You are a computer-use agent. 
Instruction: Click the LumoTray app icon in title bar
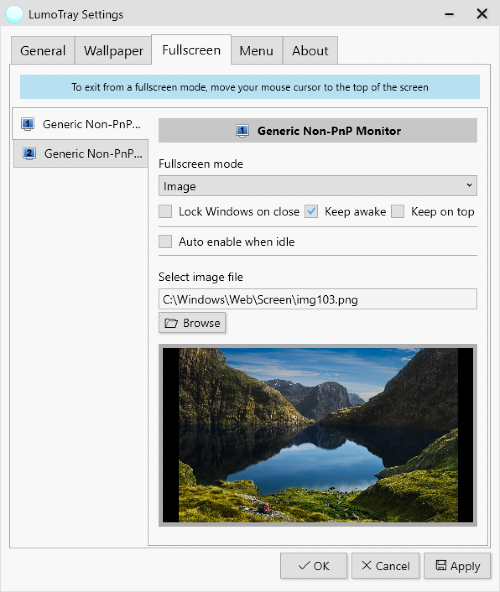(x=14, y=14)
